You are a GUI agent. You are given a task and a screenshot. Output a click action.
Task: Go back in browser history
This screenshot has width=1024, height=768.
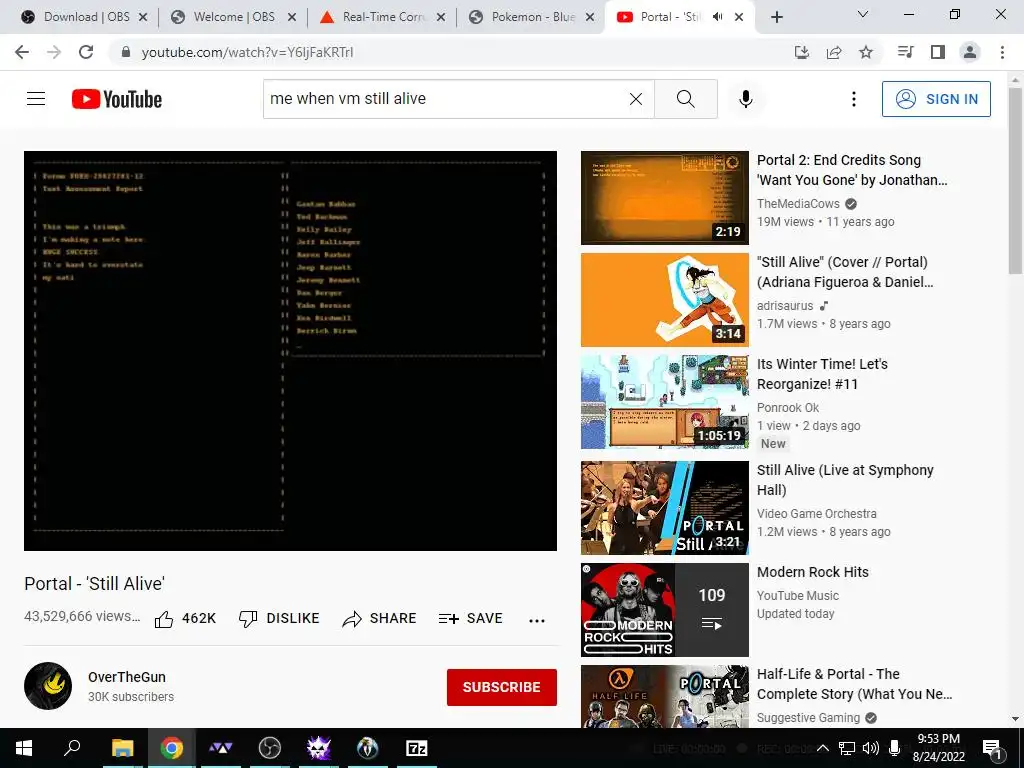(22, 52)
